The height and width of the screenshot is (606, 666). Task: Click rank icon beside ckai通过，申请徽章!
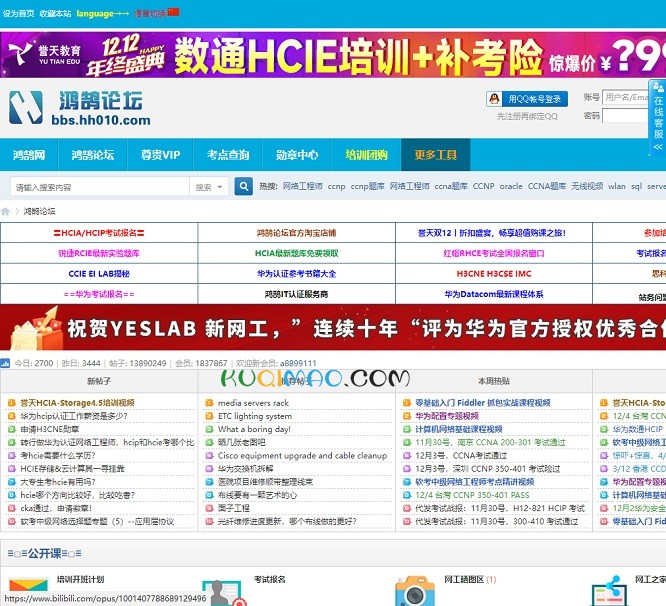(x=12, y=508)
